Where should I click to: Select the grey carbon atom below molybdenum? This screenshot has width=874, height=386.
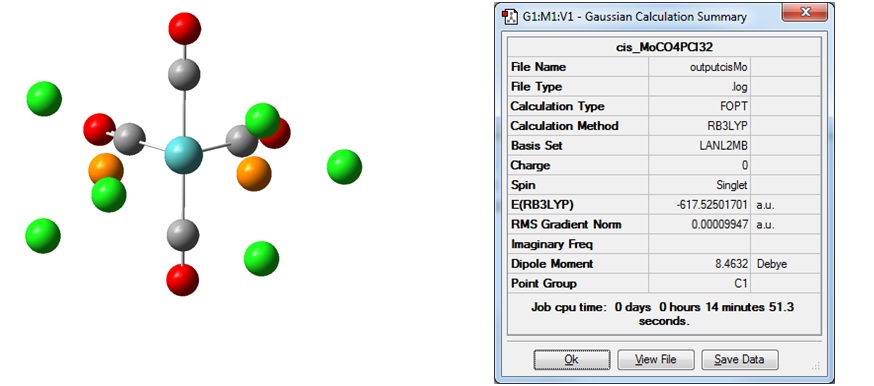click(x=183, y=234)
